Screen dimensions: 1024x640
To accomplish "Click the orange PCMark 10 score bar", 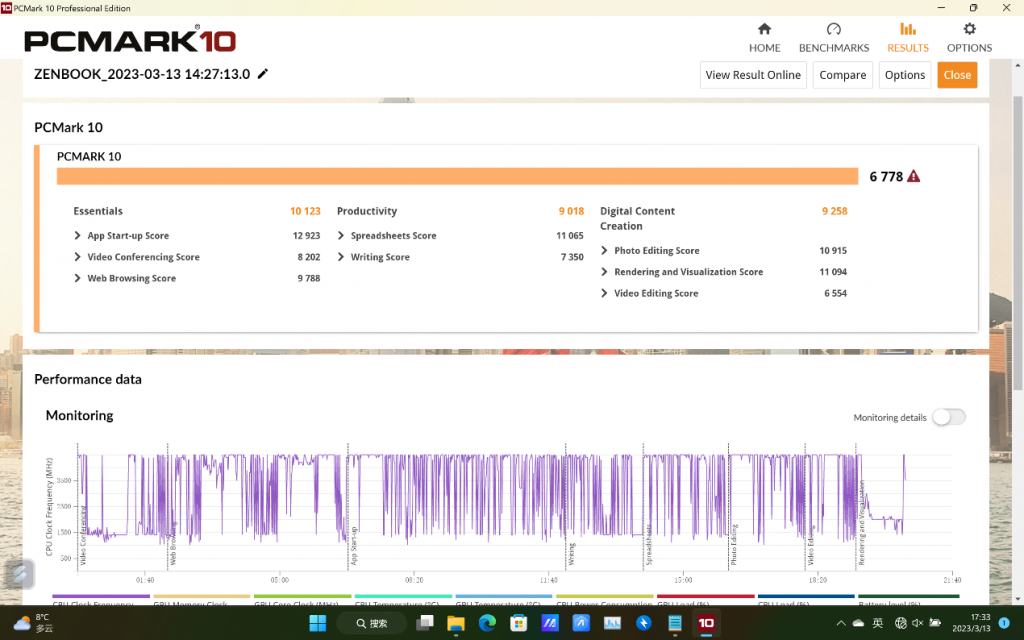I will 457,176.
